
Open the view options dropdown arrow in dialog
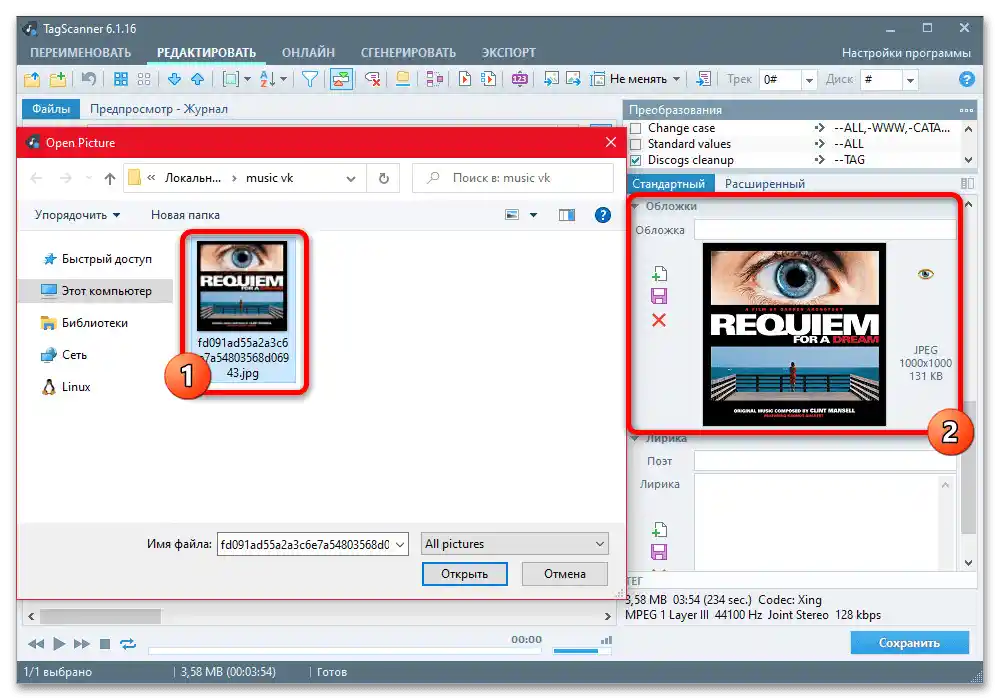point(533,215)
